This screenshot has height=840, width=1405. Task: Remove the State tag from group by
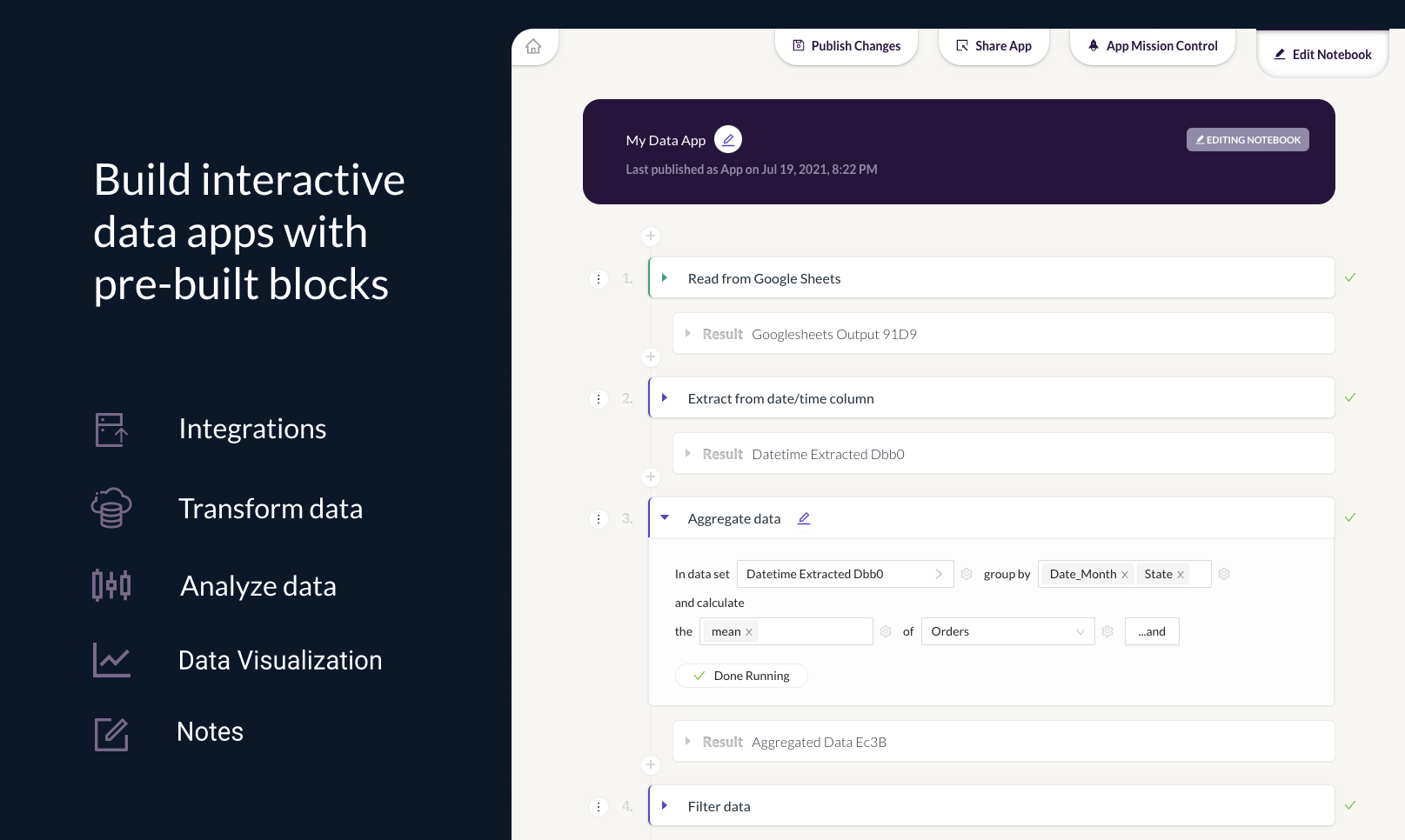pos(1181,575)
